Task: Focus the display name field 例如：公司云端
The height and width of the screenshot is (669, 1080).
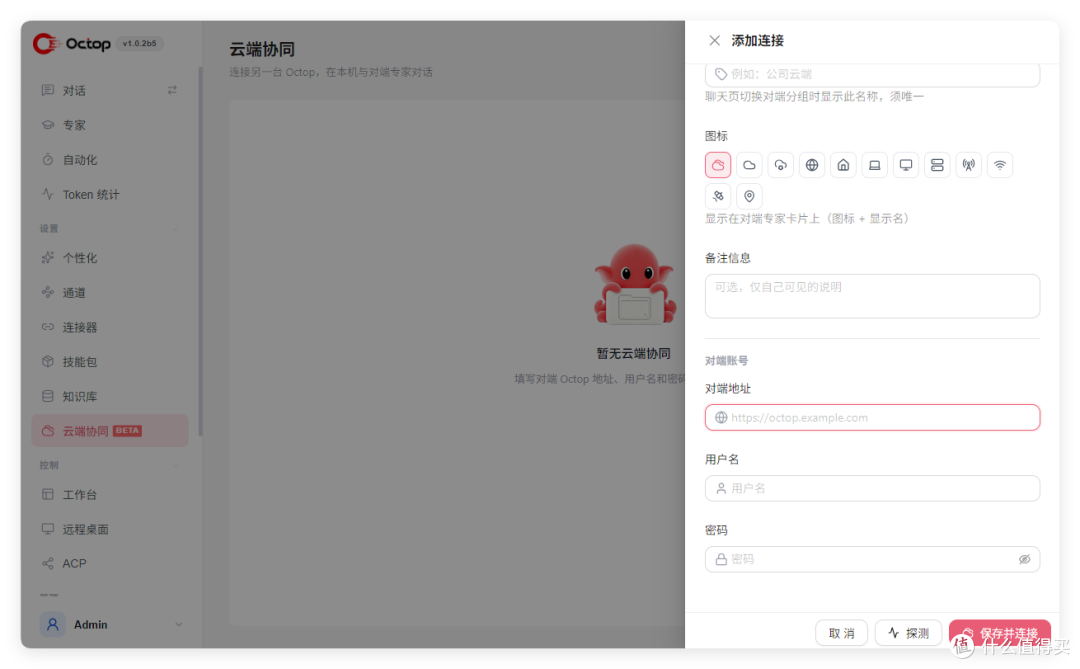Action: 873,74
